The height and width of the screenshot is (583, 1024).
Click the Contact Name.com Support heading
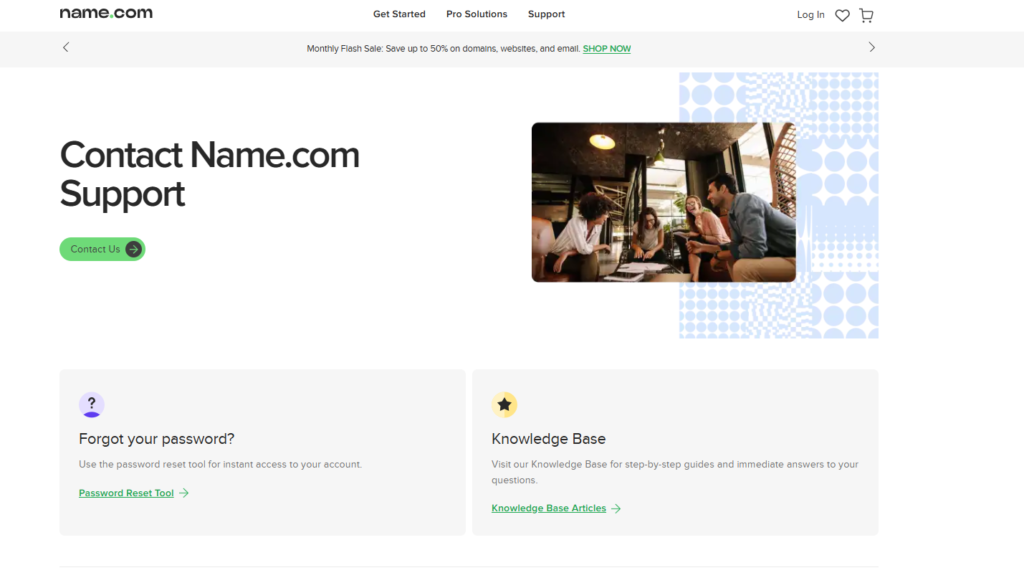click(x=210, y=174)
